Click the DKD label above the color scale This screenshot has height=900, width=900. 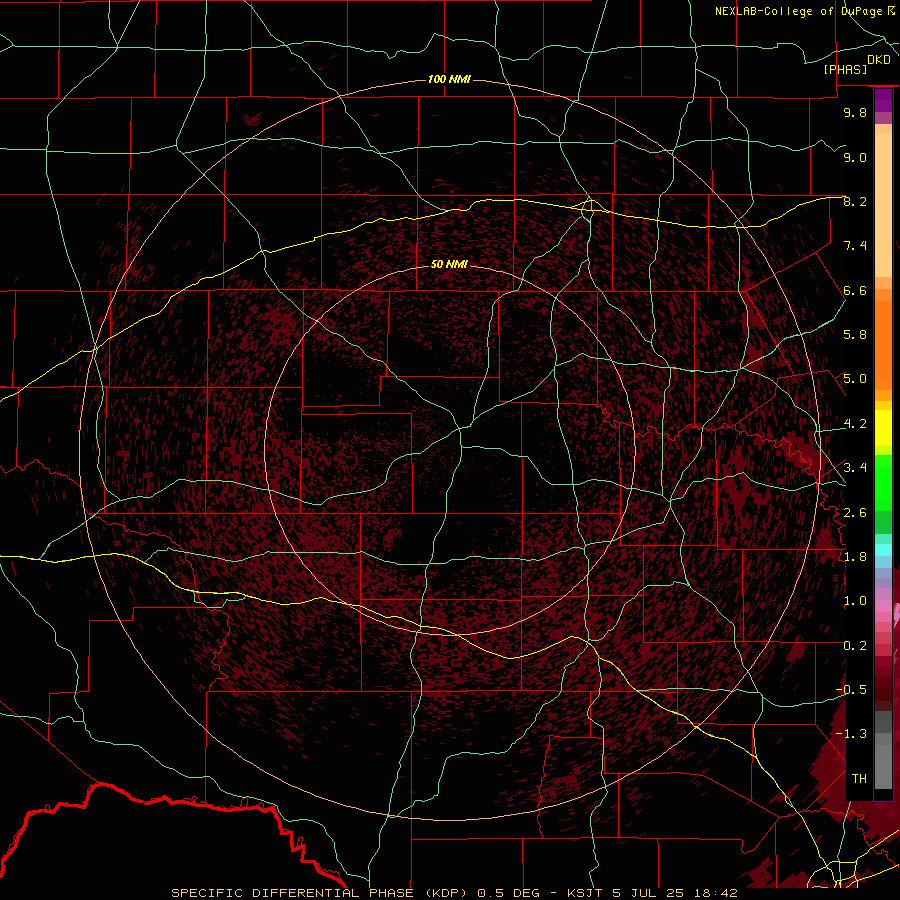[x=879, y=60]
